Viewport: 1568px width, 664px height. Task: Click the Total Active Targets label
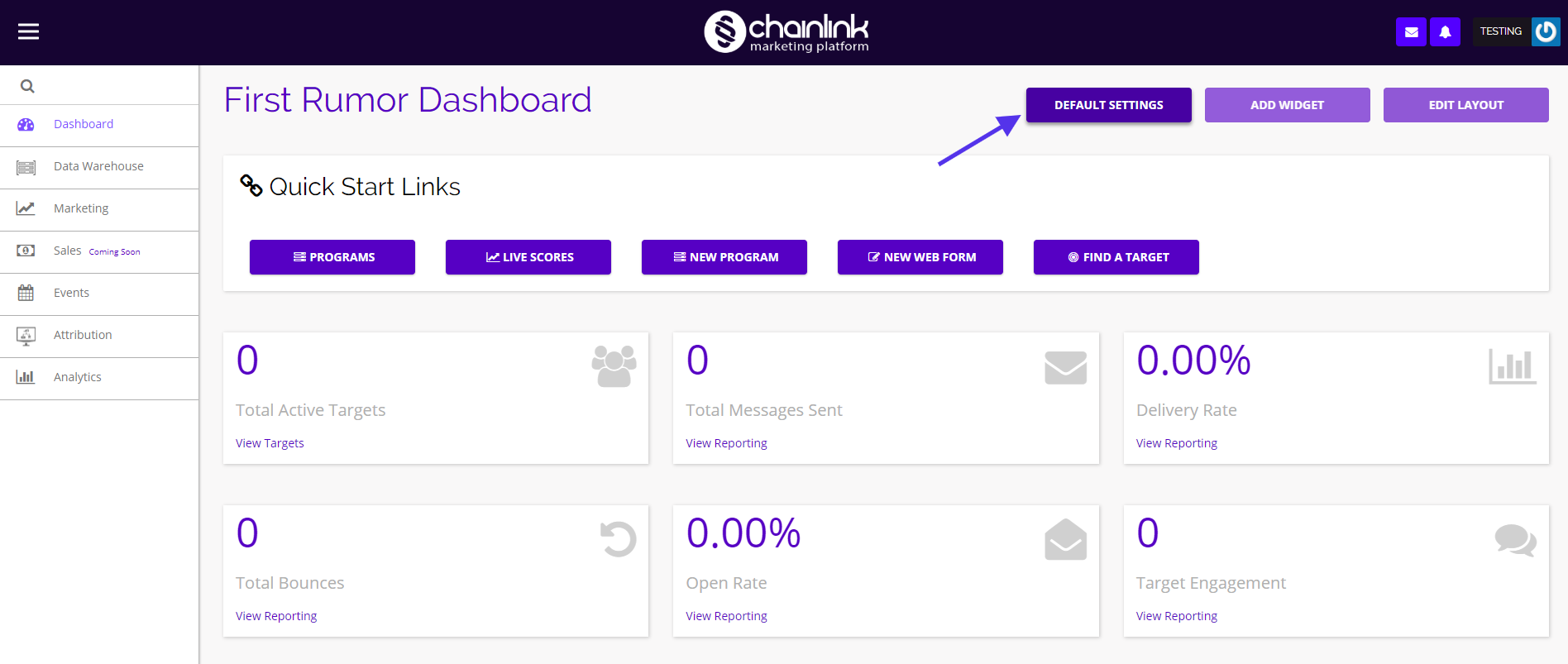point(310,410)
